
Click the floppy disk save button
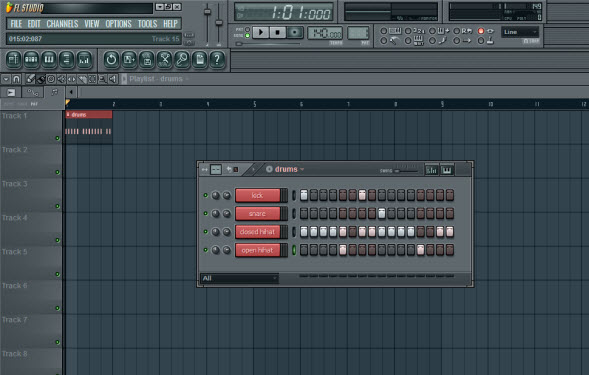(146, 59)
